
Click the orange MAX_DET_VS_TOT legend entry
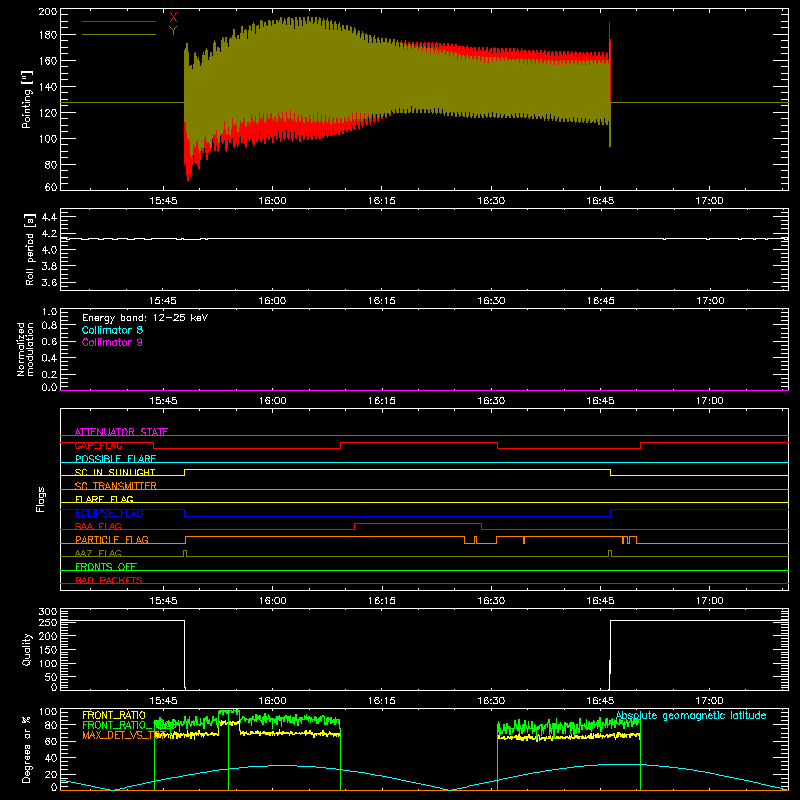pos(124,735)
